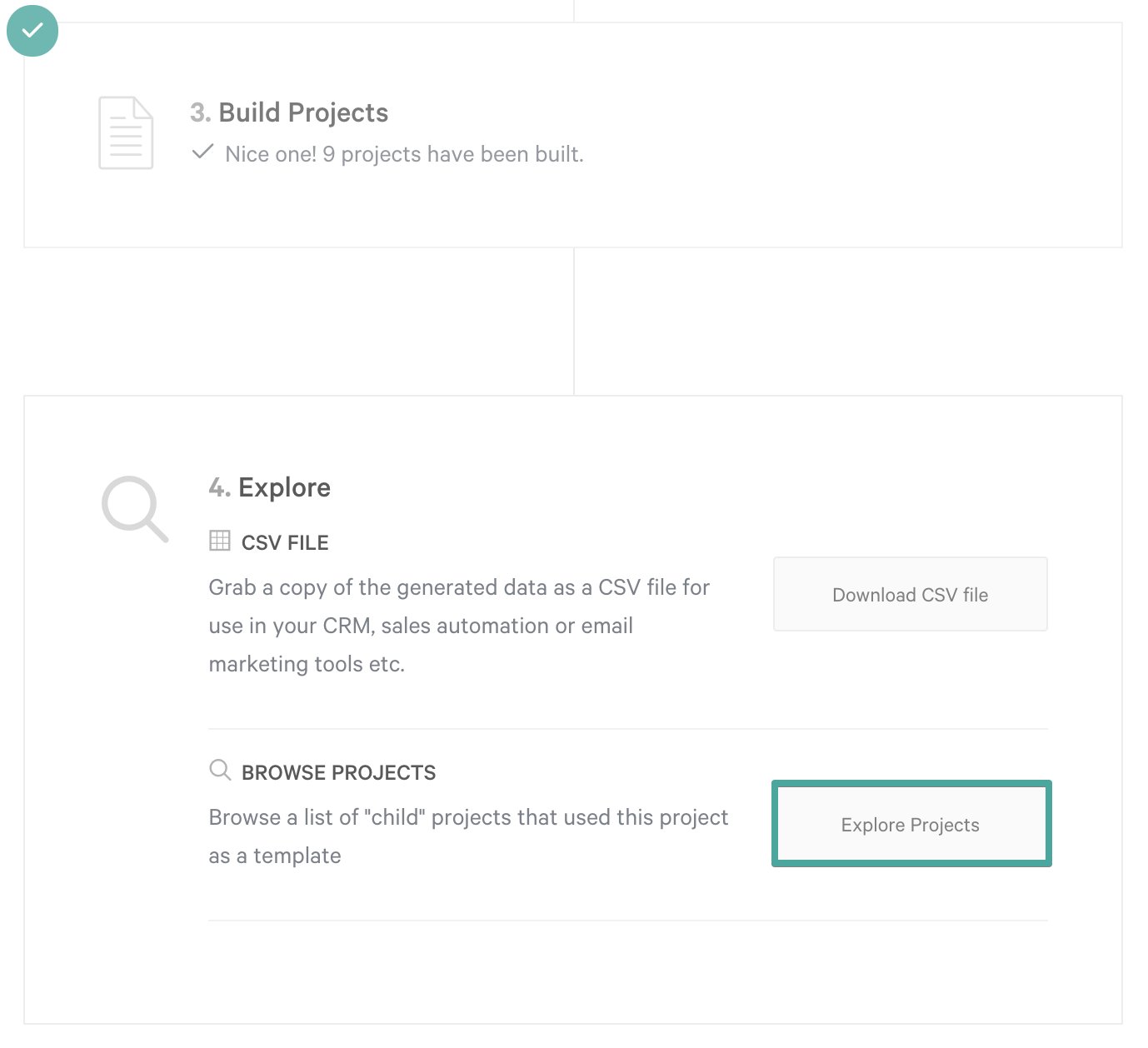Click divider line below Browse Projects section
Viewport: 1148px width, 1048px height.
(628, 921)
